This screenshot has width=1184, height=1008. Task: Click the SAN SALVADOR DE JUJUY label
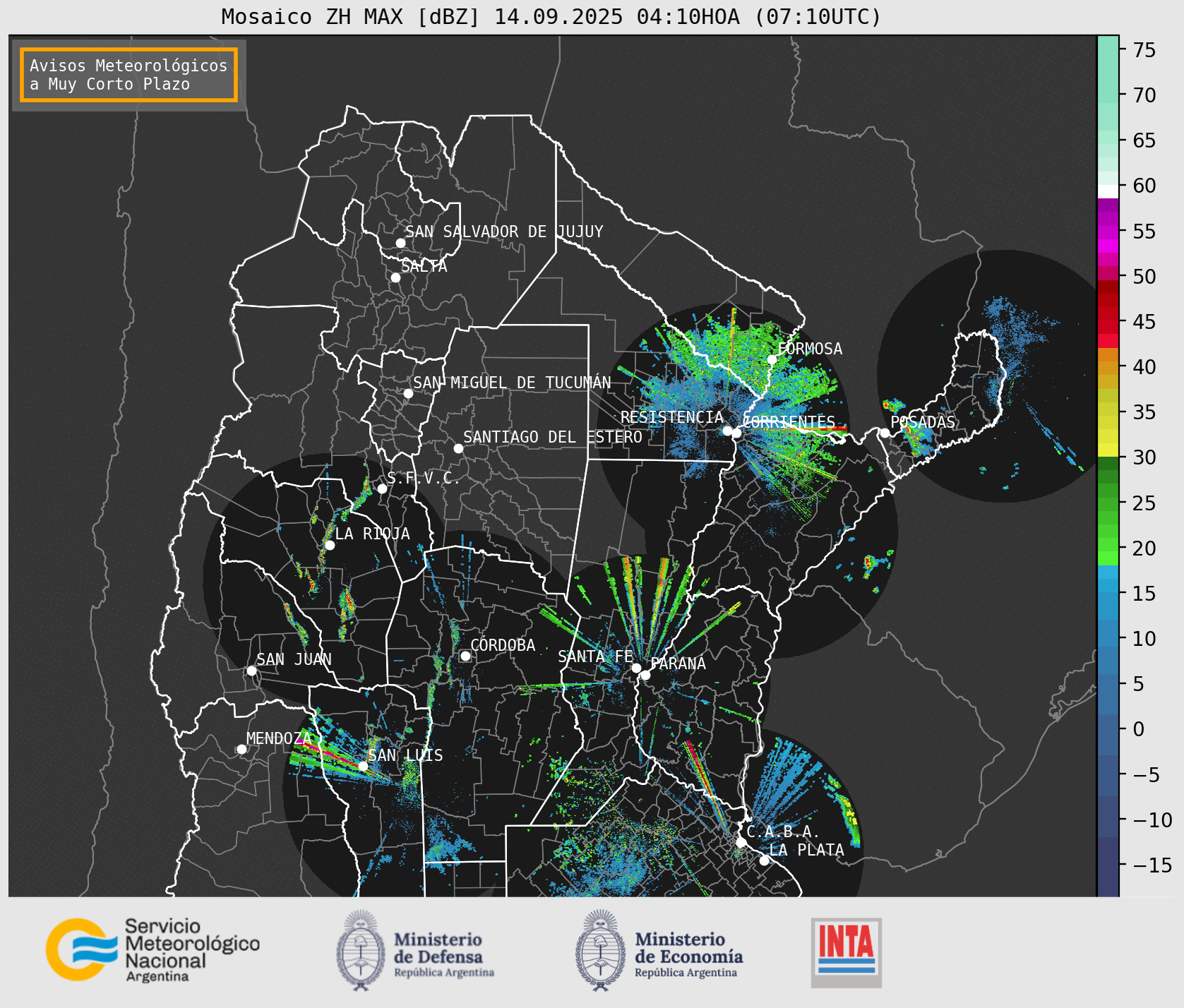click(x=504, y=232)
